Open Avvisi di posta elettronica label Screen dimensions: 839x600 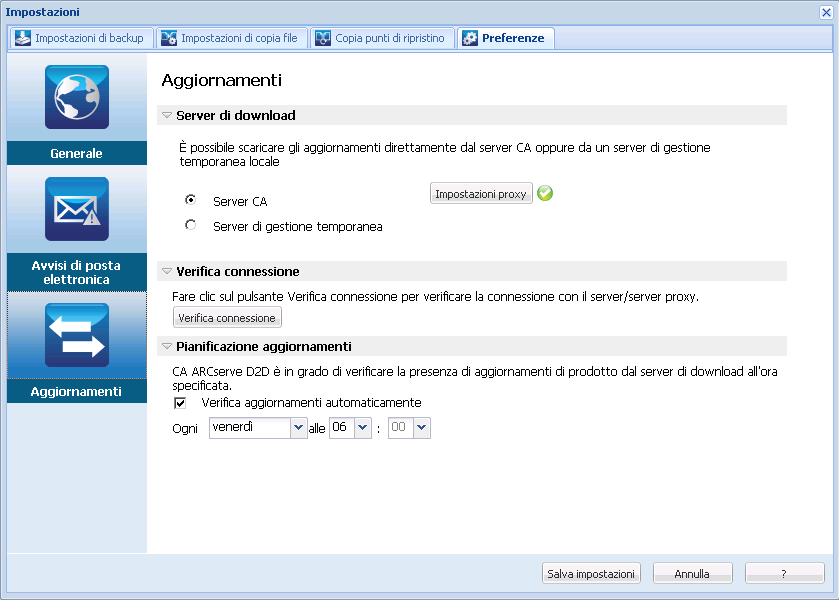[77, 272]
